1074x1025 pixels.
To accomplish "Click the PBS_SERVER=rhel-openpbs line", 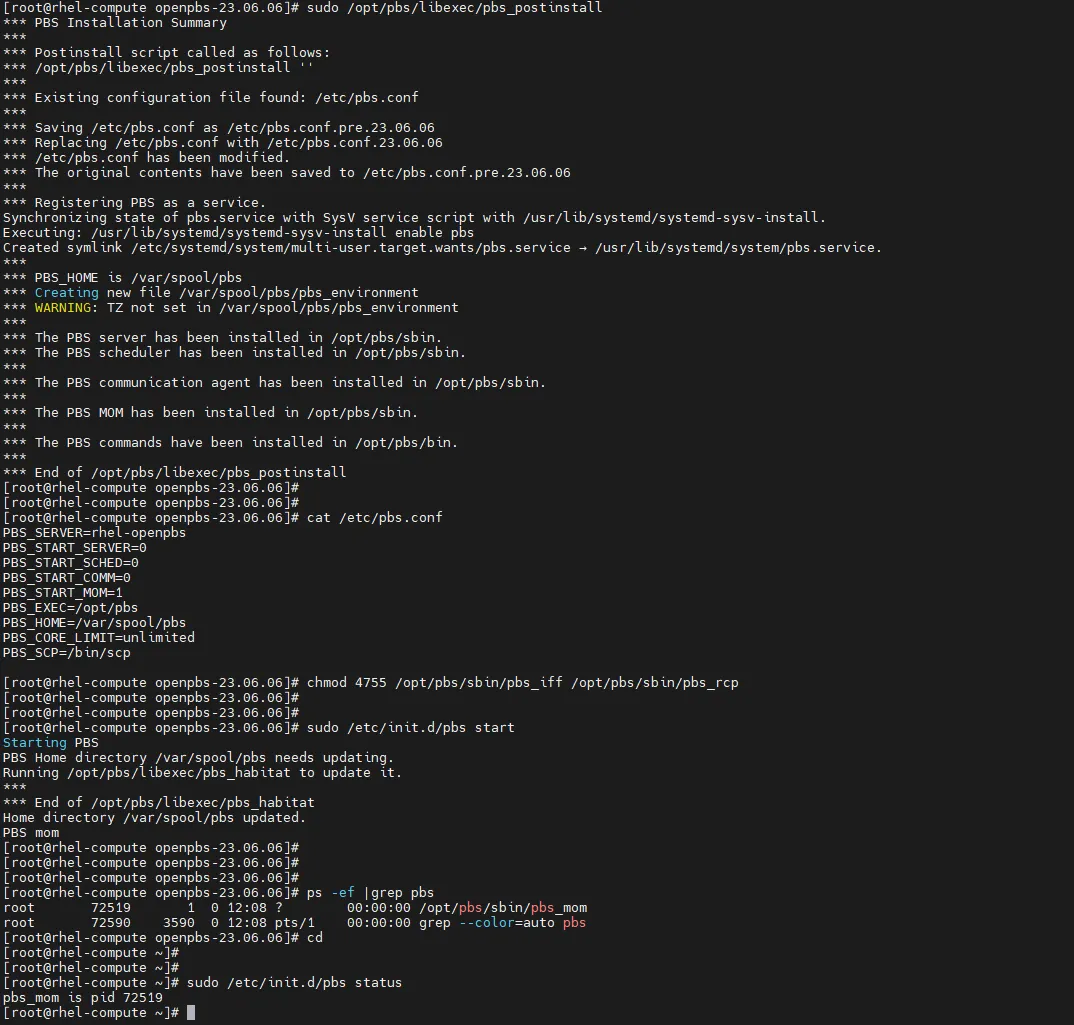I will (94, 533).
